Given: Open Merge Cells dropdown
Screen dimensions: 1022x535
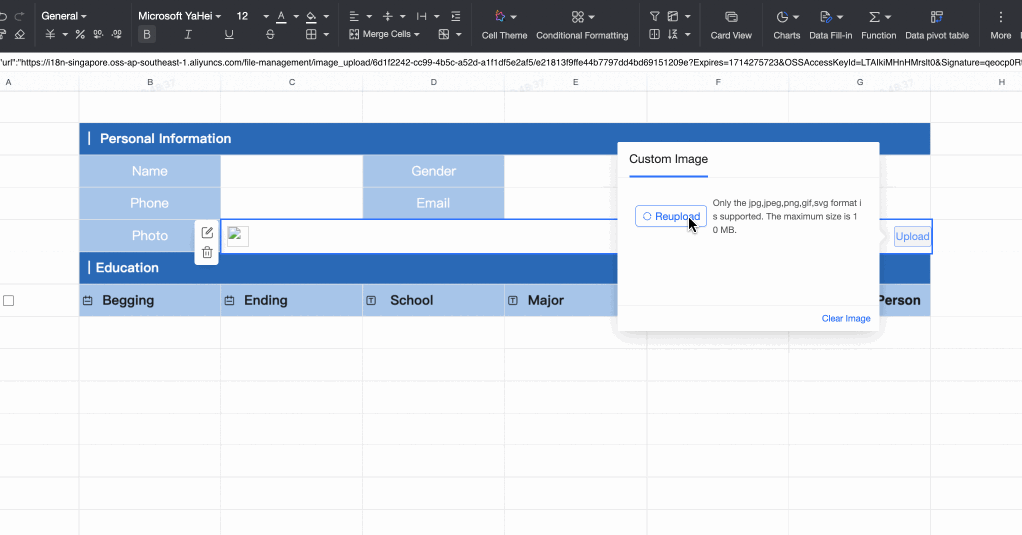Looking at the screenshot, I should pyautogui.click(x=385, y=34).
